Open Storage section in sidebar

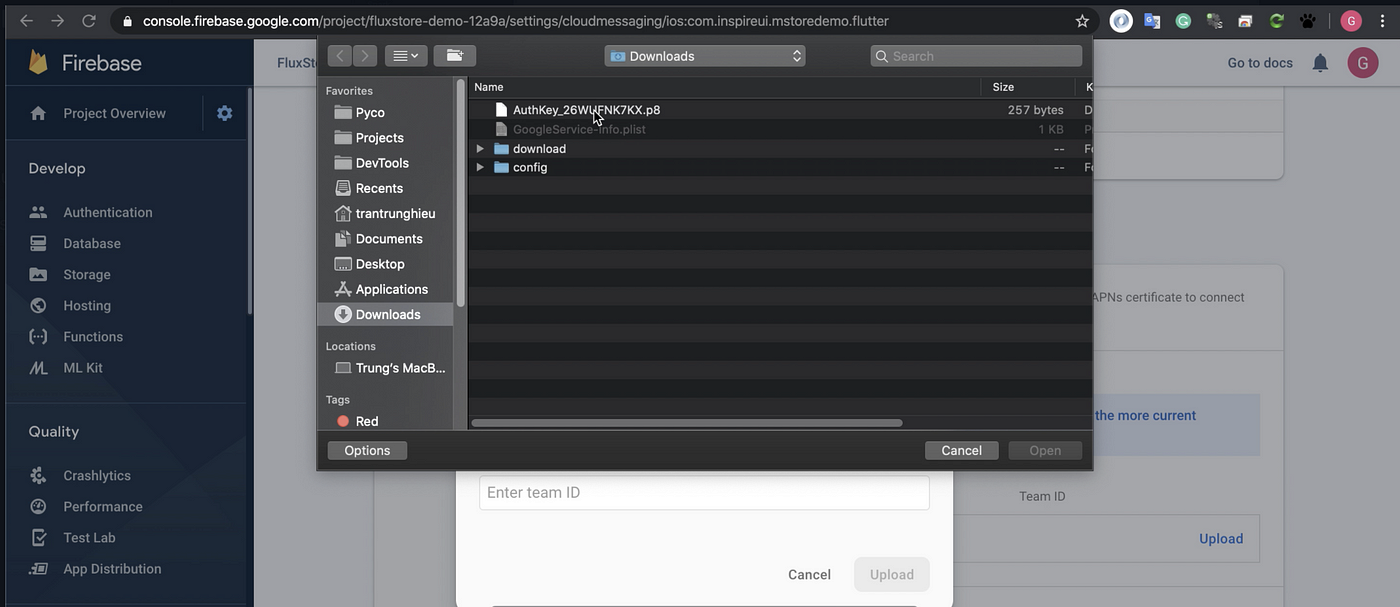[87, 274]
